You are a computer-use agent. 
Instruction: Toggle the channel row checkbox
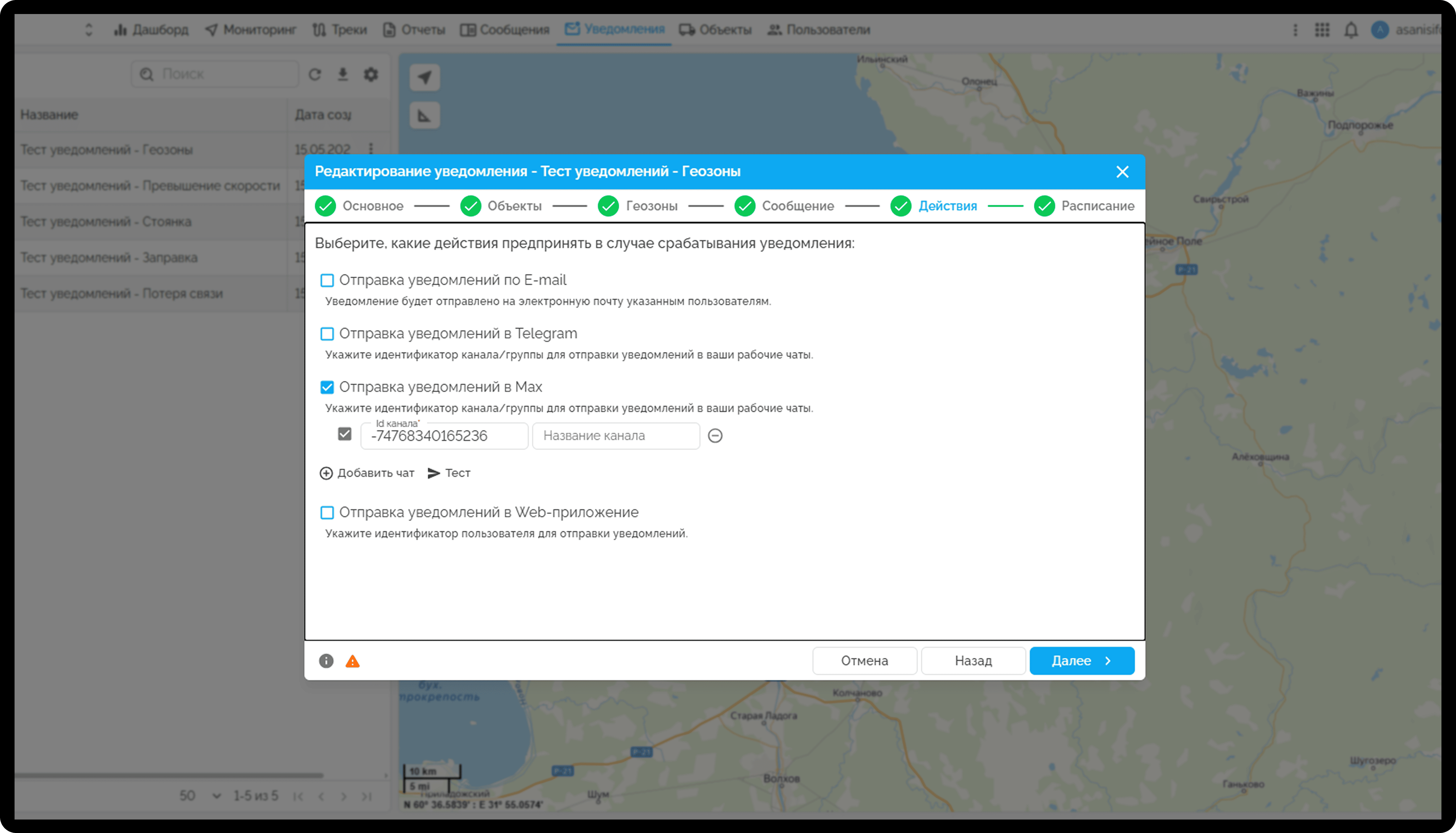coord(345,434)
